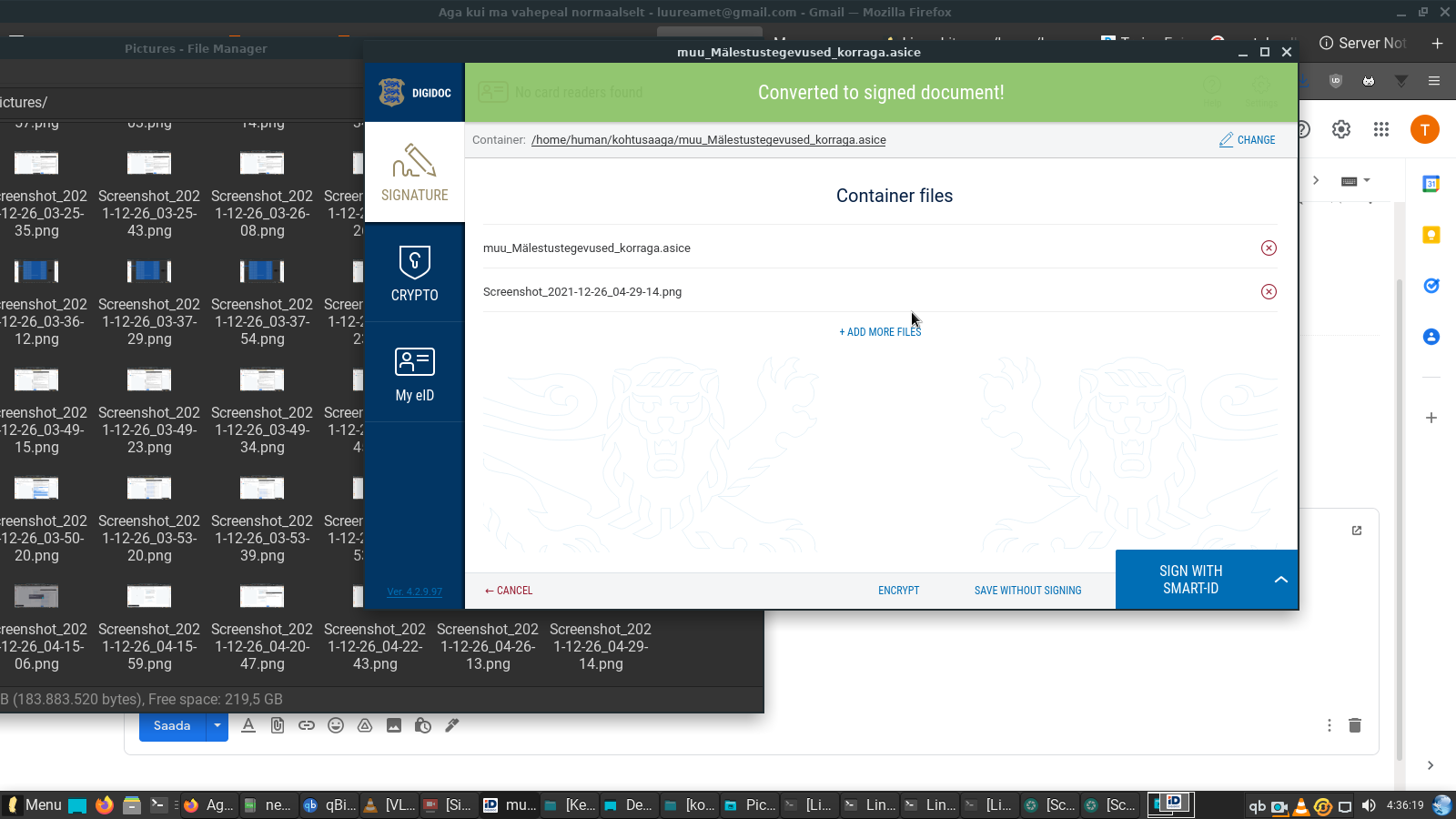The image size is (1456, 819).
Task: Open the emoji picker in Gmail compose
Action: point(336,725)
